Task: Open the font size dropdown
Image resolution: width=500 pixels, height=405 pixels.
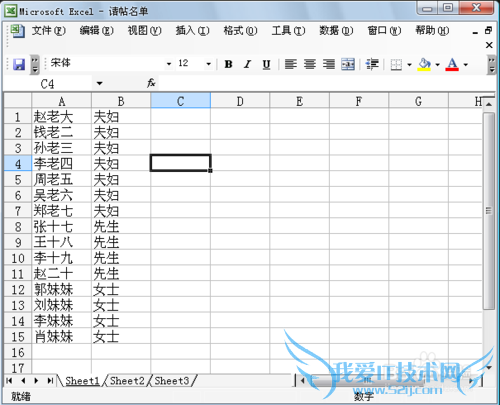Action: [209, 64]
